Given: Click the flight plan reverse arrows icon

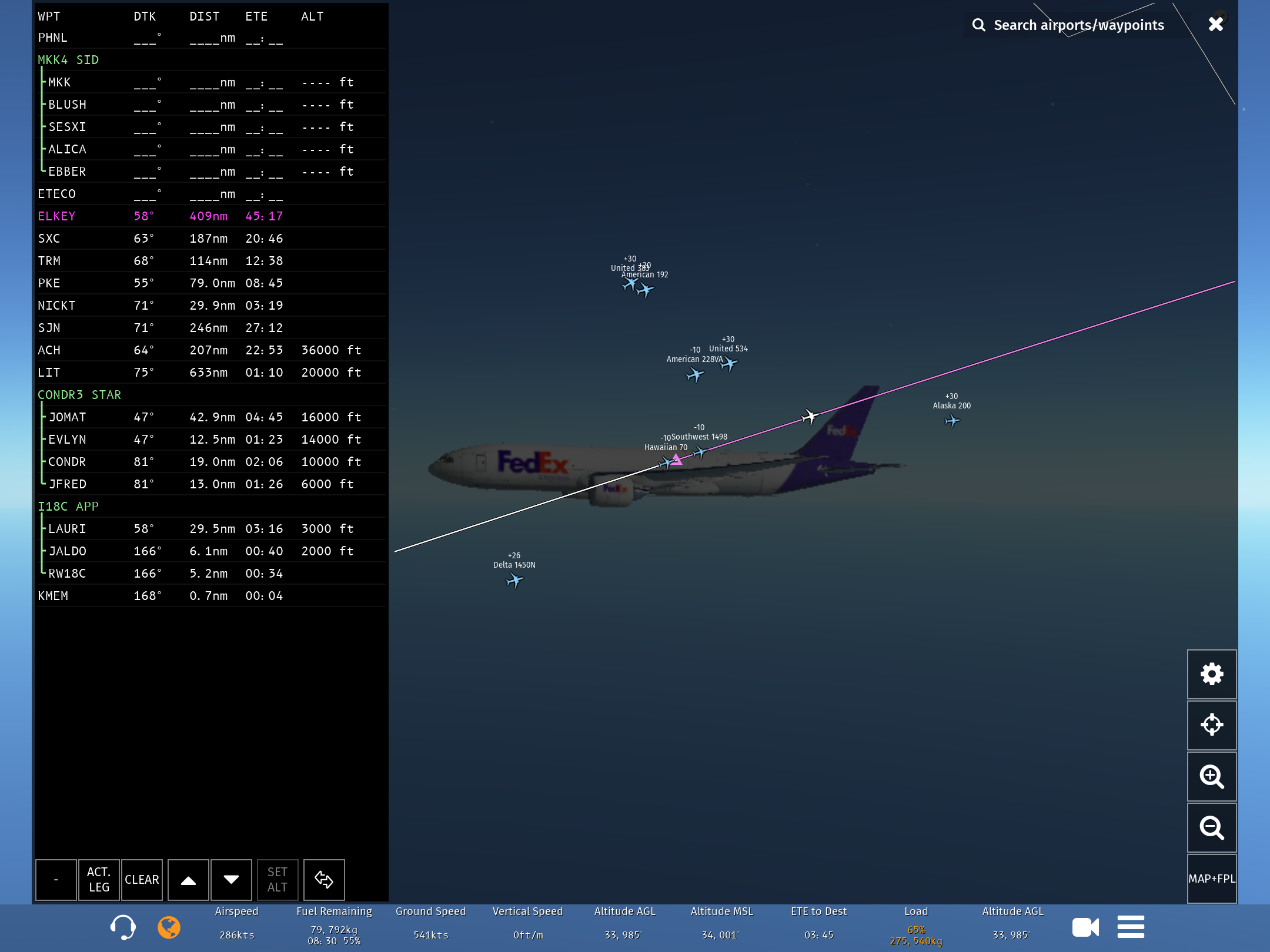Looking at the screenshot, I should coord(324,880).
